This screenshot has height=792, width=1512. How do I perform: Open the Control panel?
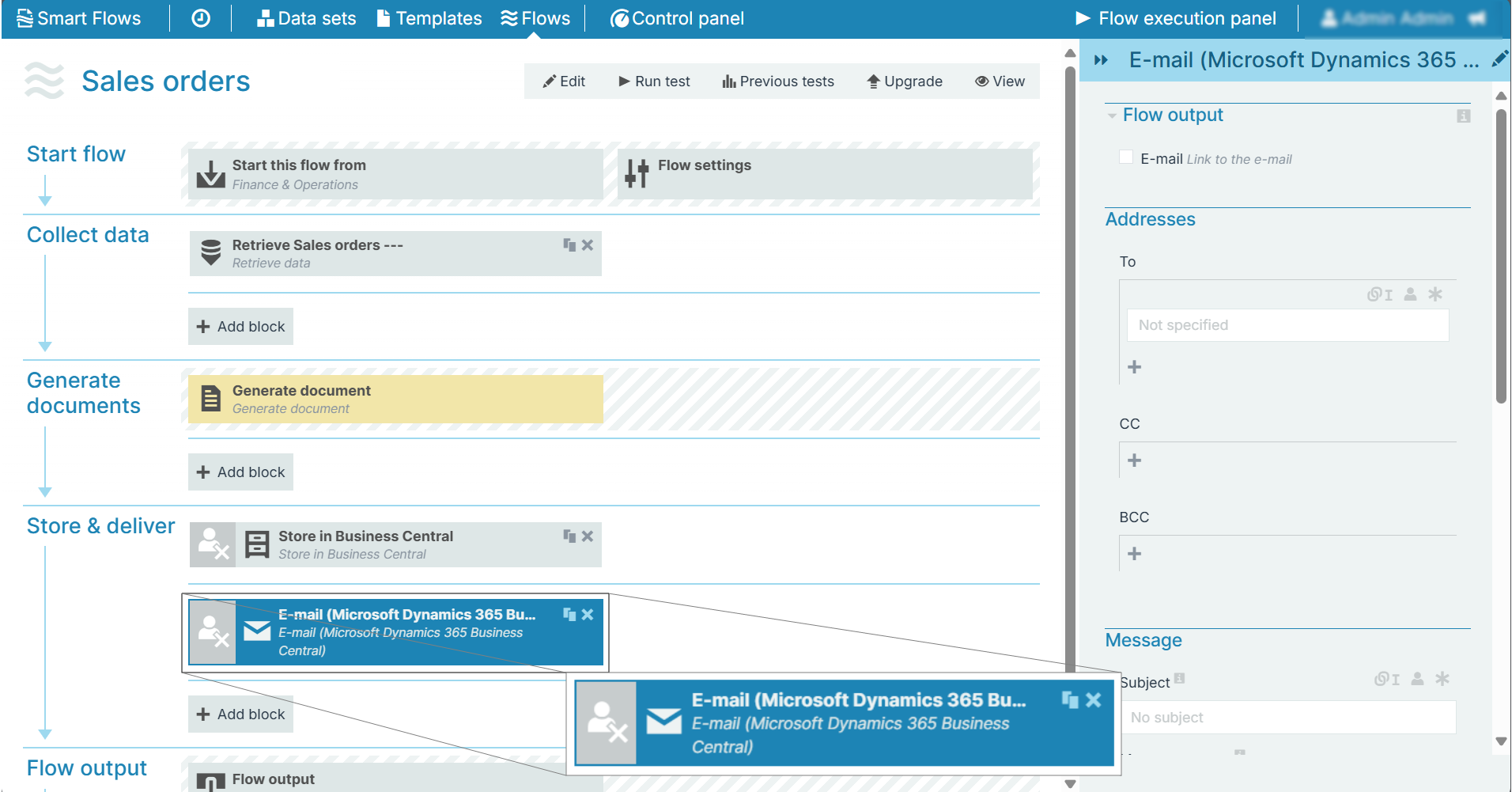(677, 18)
